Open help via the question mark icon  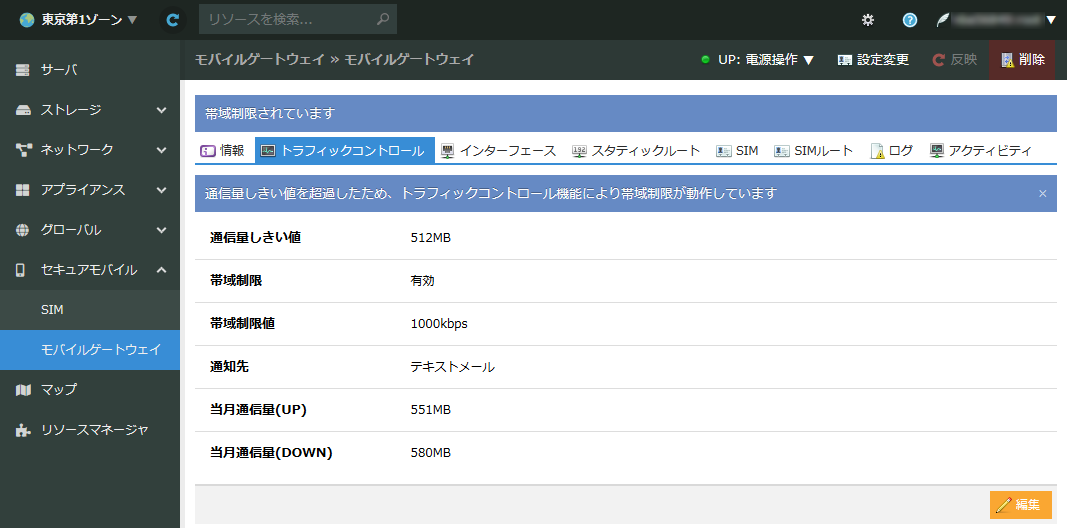[x=910, y=20]
